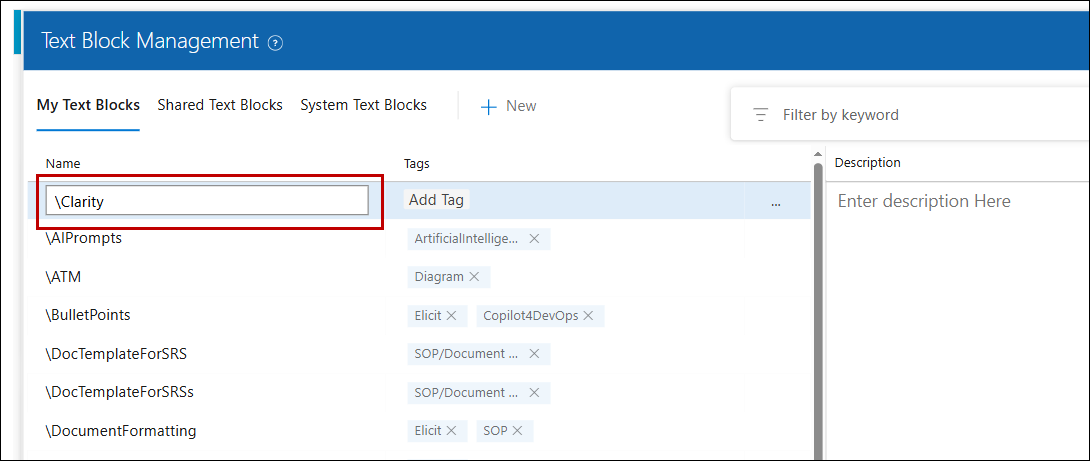Image resolution: width=1090 pixels, height=461 pixels.
Task: Remove the SOP/Document tag from \DocTemplateForSRS
Action: coord(534,354)
